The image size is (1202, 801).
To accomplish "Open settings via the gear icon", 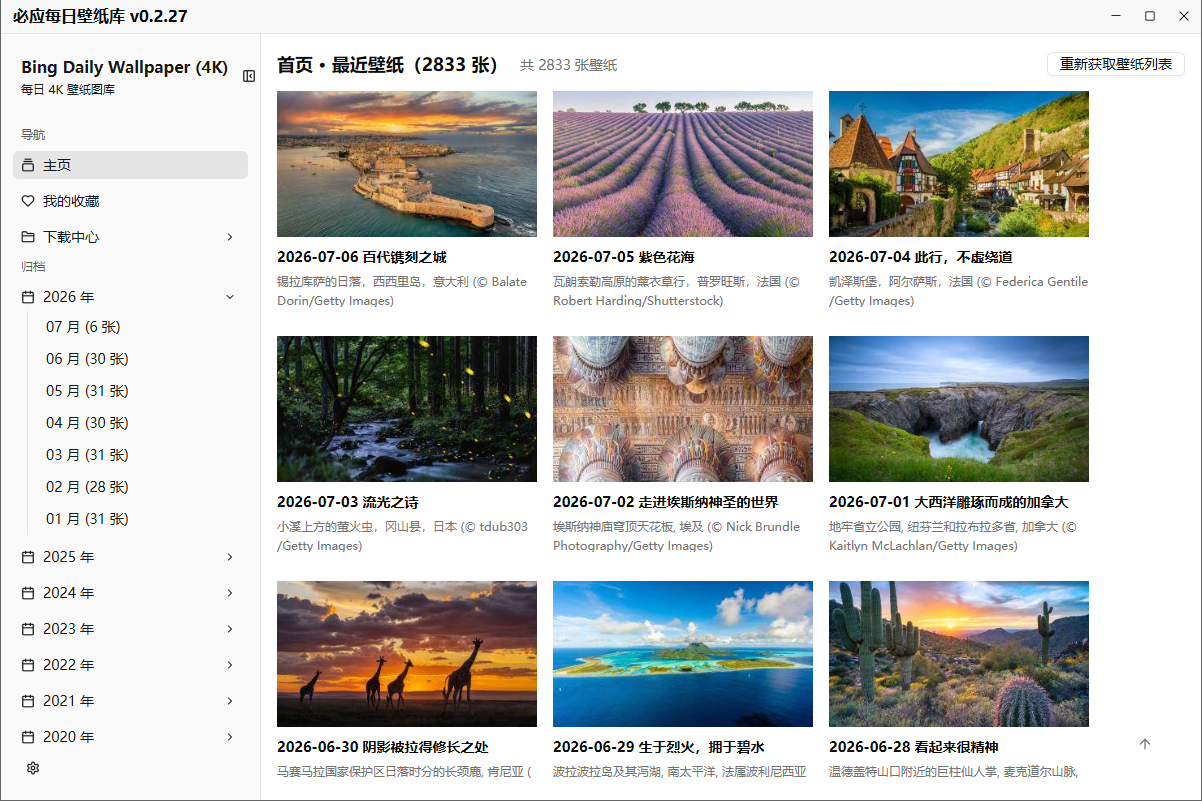I will 33,768.
